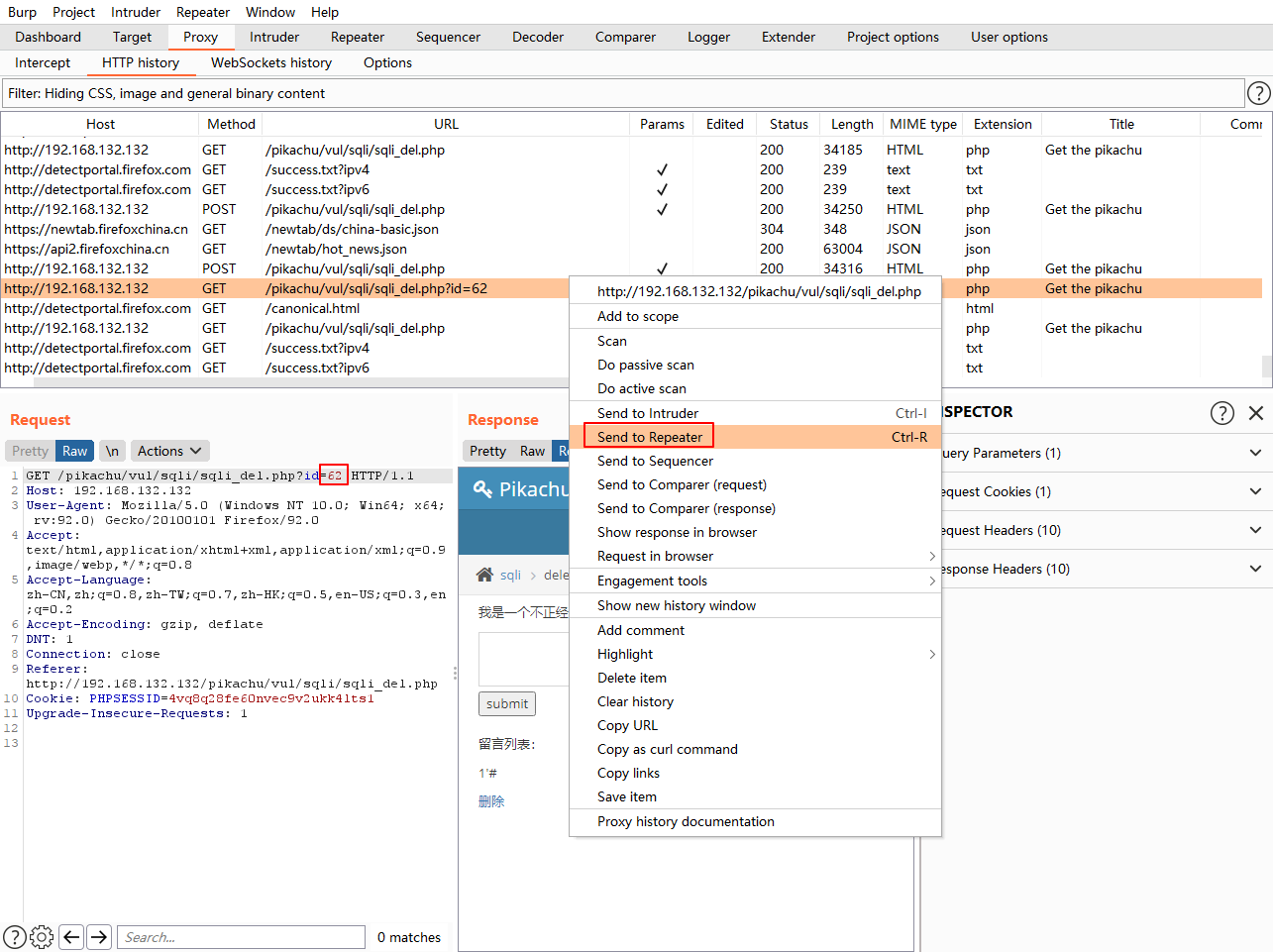Switch the Request view to Pretty

point(30,451)
